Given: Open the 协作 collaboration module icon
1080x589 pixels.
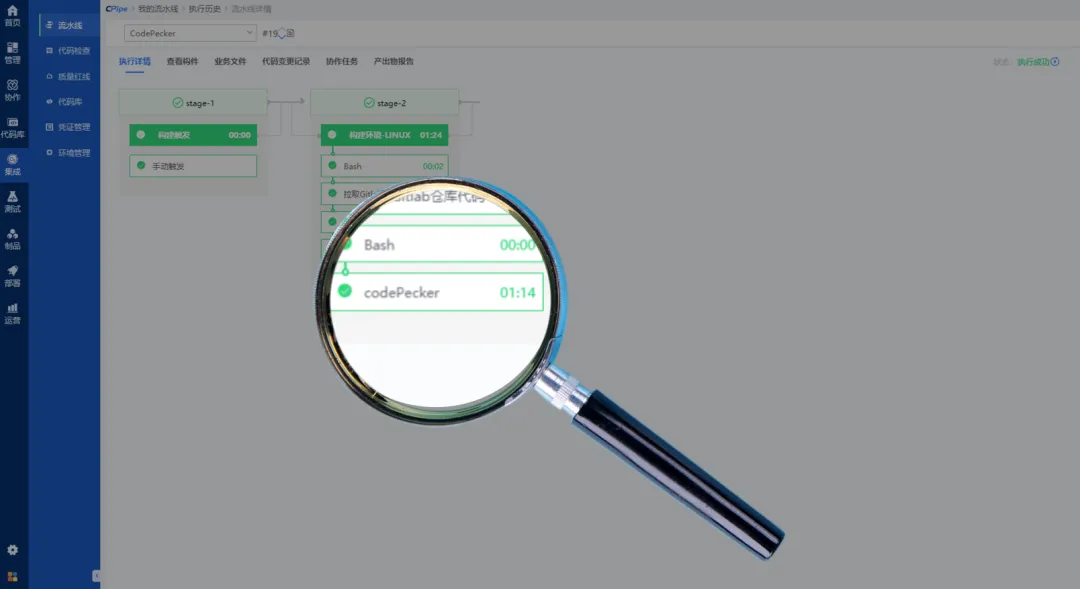Looking at the screenshot, I should pos(12,85).
